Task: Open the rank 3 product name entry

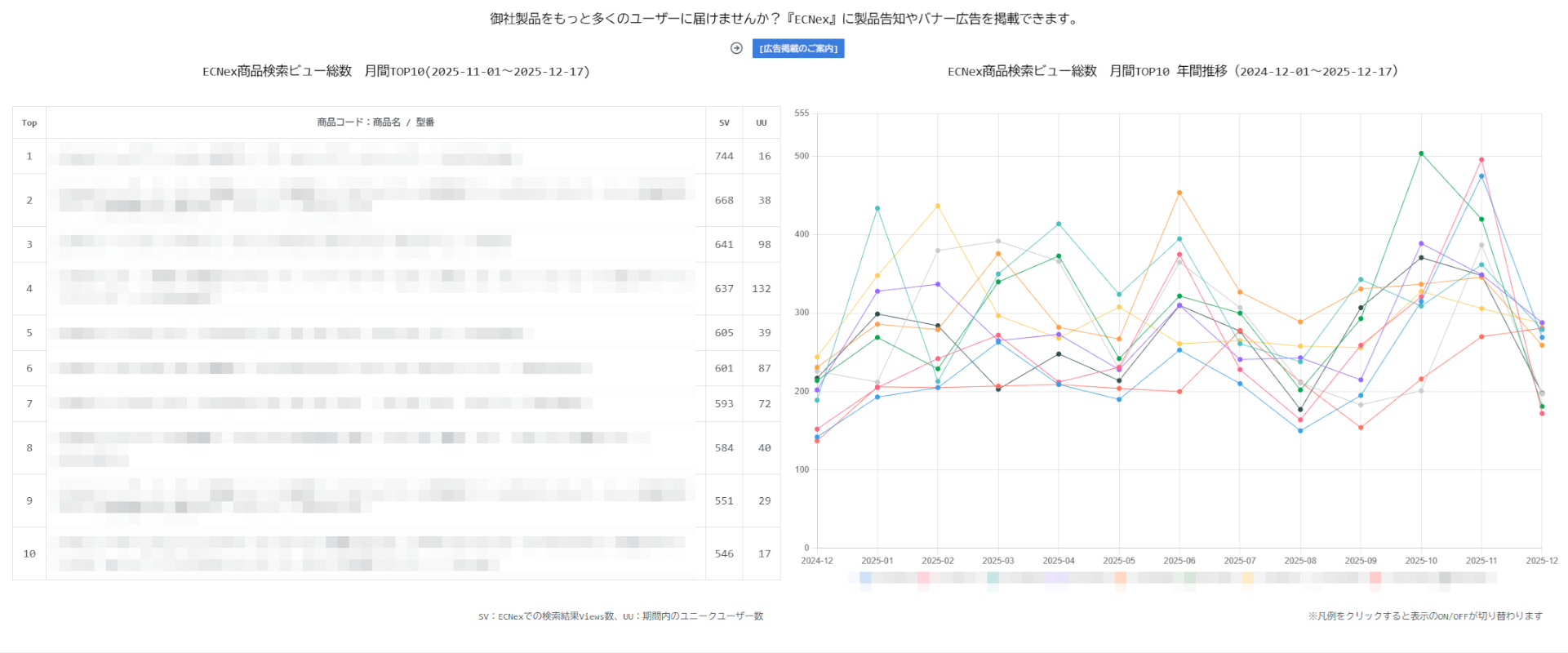Action: pos(286,242)
